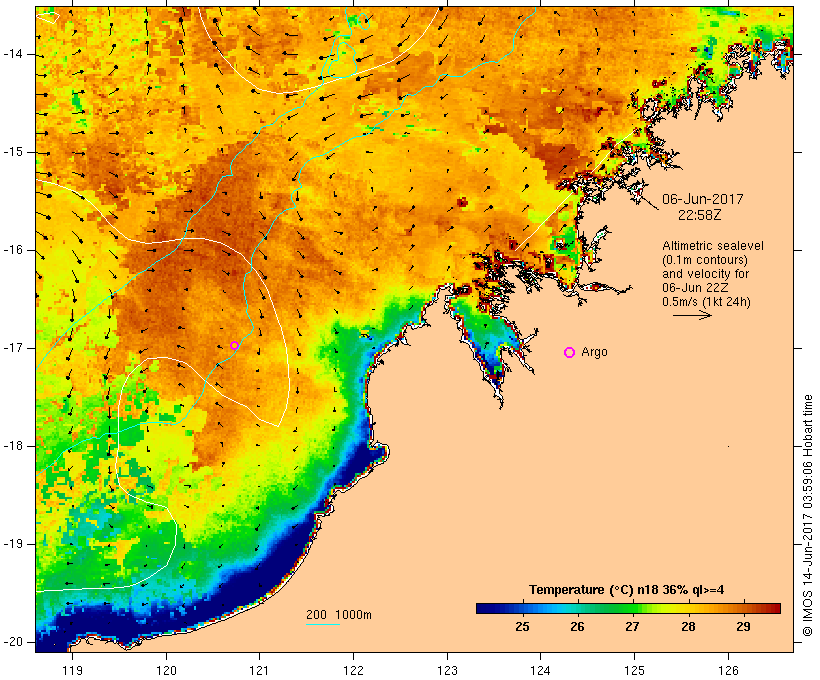
Task: Click the latitude axis label -20
Action: 13,642
